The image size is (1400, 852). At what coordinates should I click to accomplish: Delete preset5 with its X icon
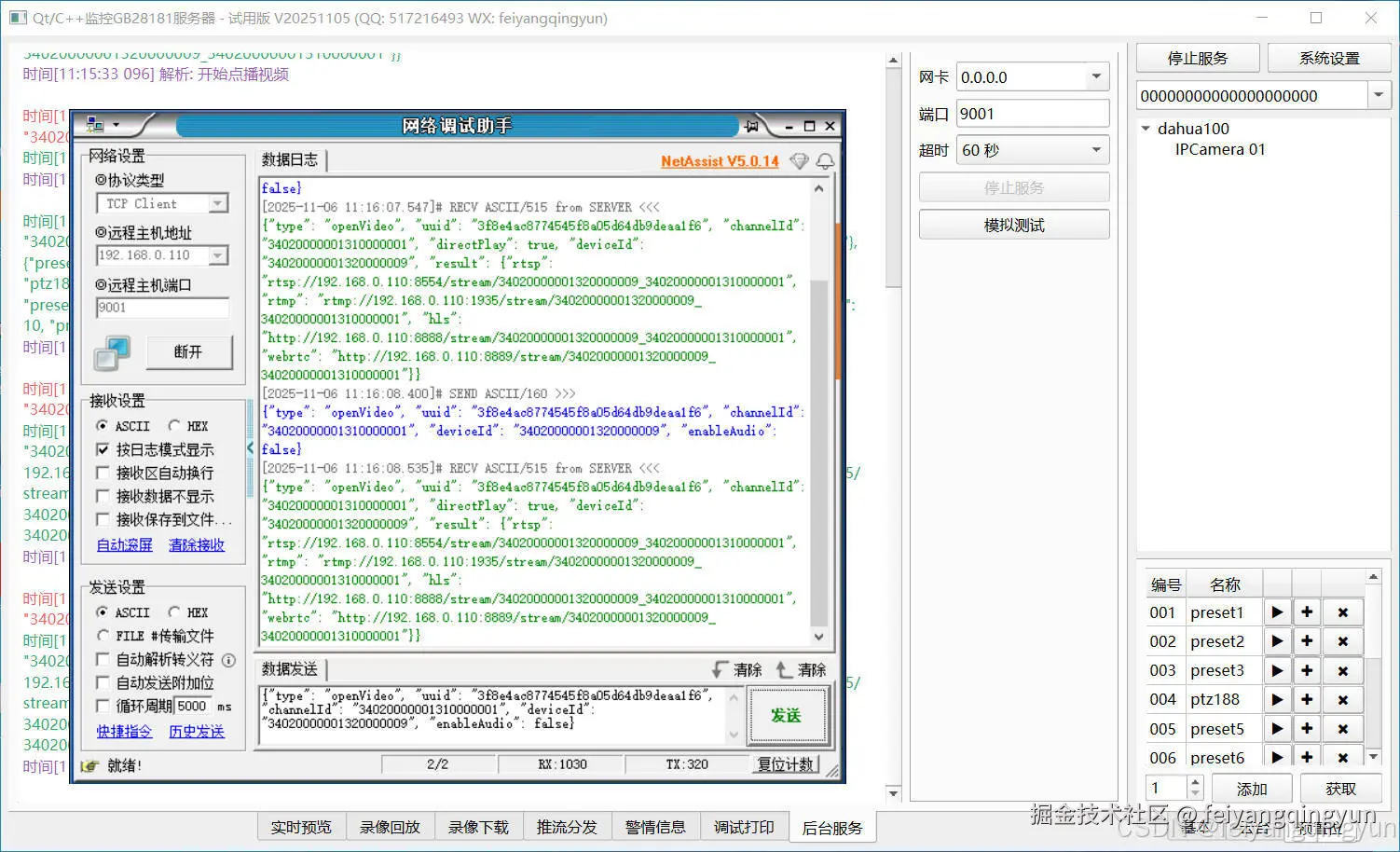[x=1343, y=728]
